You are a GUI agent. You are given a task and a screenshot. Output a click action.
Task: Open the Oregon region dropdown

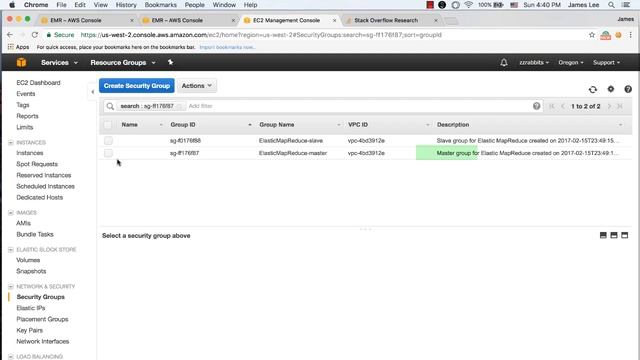click(x=571, y=62)
